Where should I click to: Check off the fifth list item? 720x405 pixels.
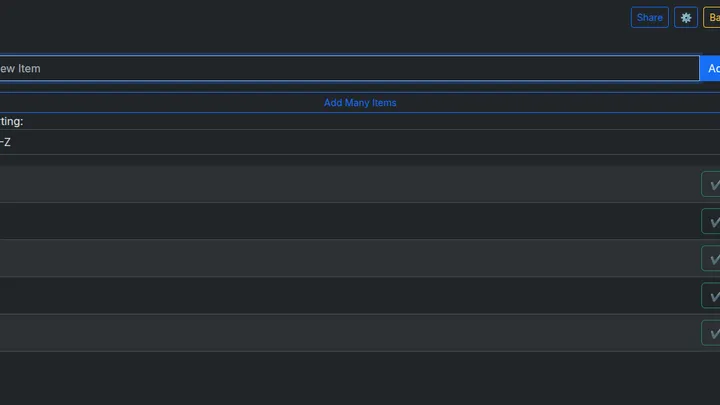tap(711, 333)
